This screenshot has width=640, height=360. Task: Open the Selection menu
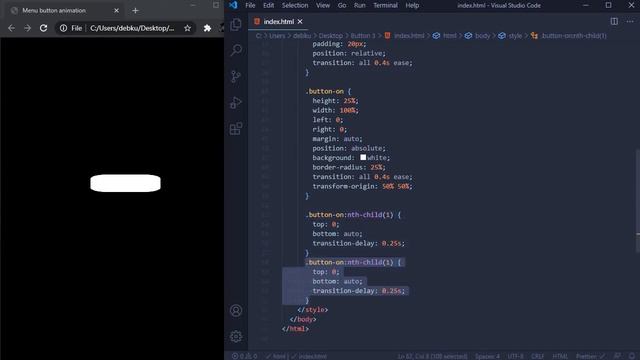point(295,5)
